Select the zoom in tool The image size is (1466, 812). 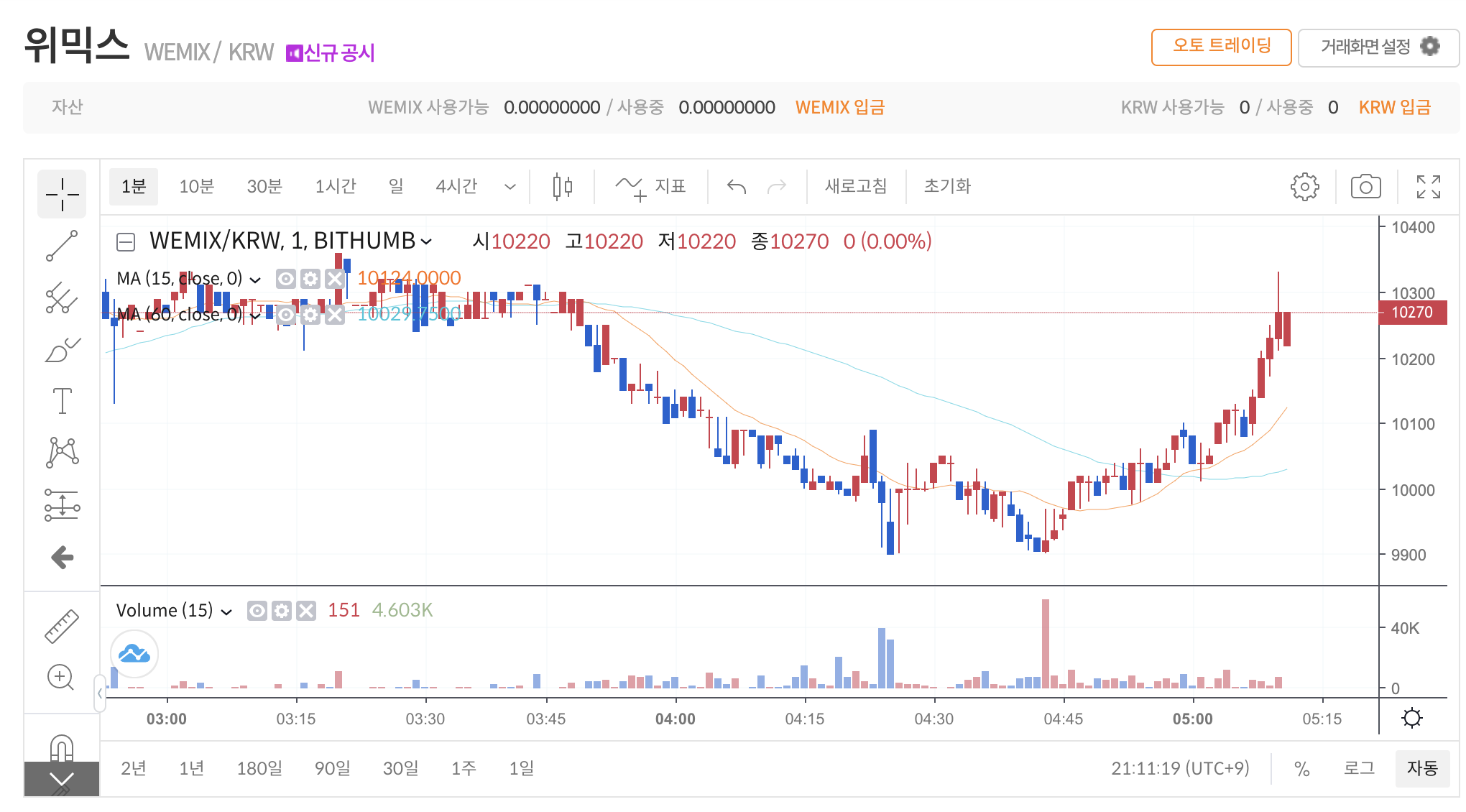62,677
